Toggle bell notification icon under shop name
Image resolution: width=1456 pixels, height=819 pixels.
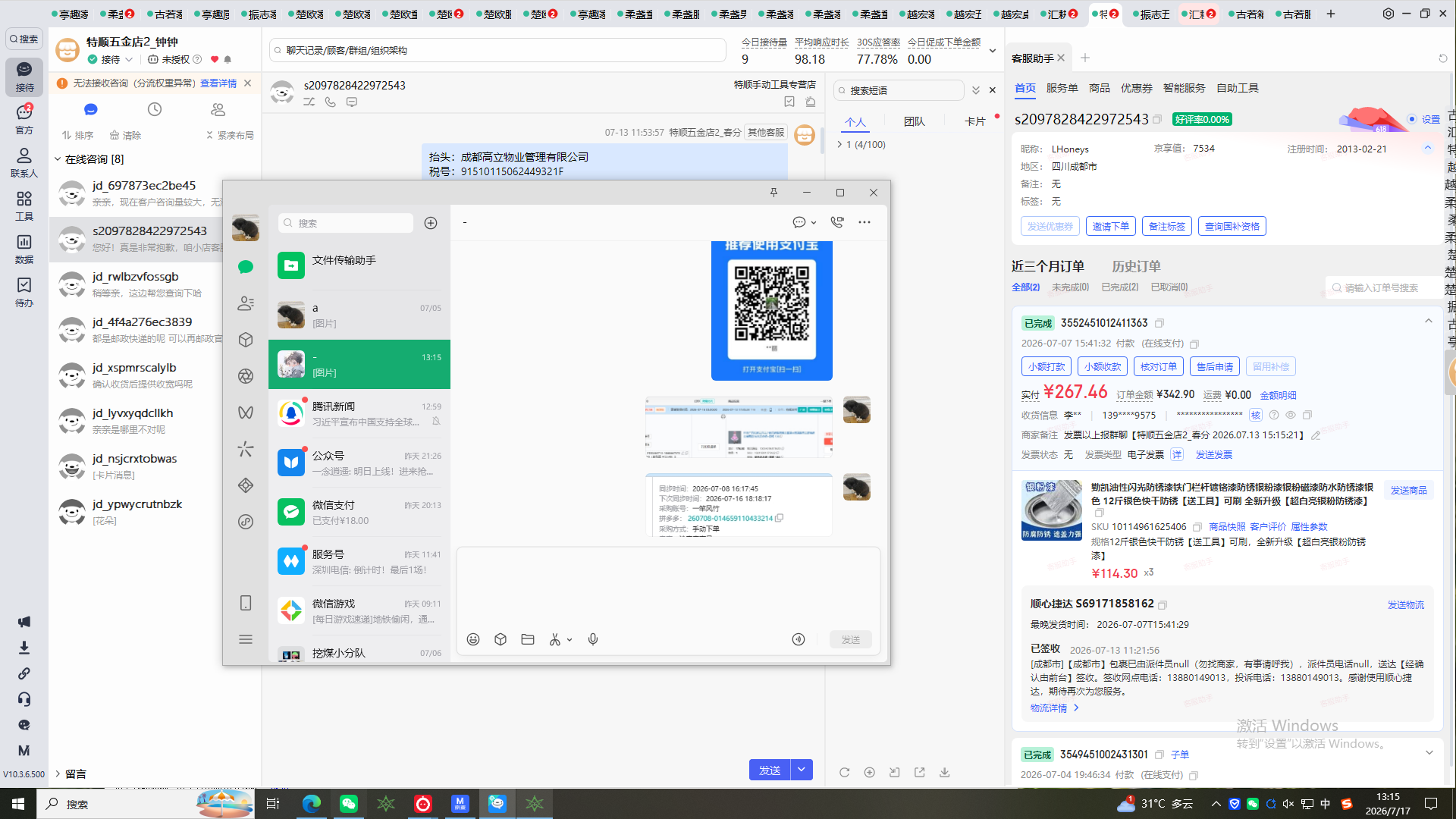[x=227, y=59]
